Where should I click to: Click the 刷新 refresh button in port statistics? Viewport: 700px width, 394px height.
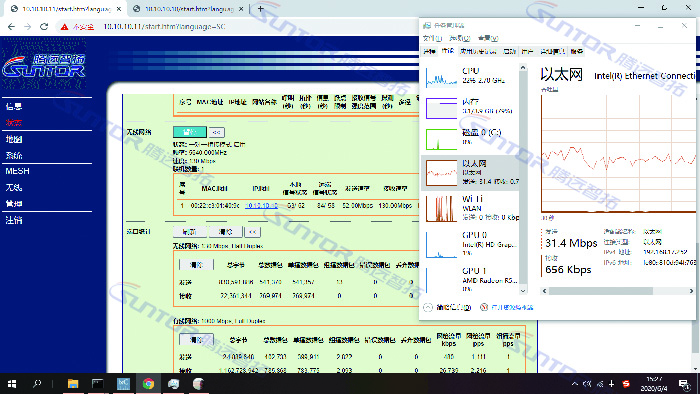pos(190,232)
